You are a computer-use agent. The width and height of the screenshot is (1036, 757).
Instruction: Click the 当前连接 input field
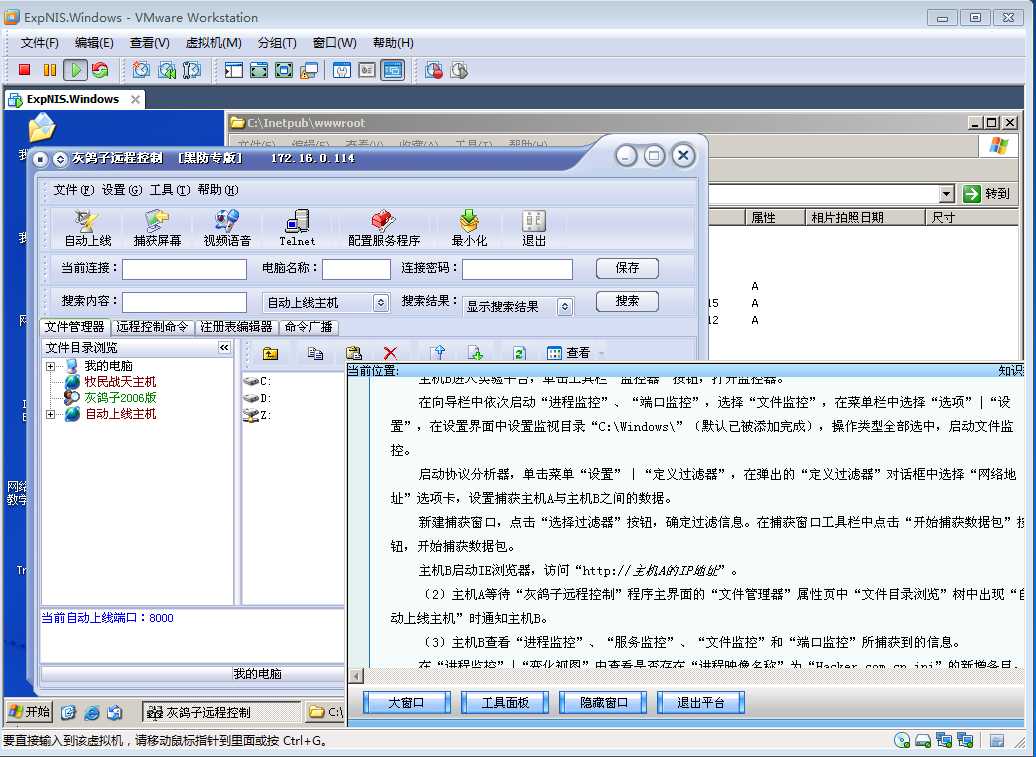click(x=184, y=270)
